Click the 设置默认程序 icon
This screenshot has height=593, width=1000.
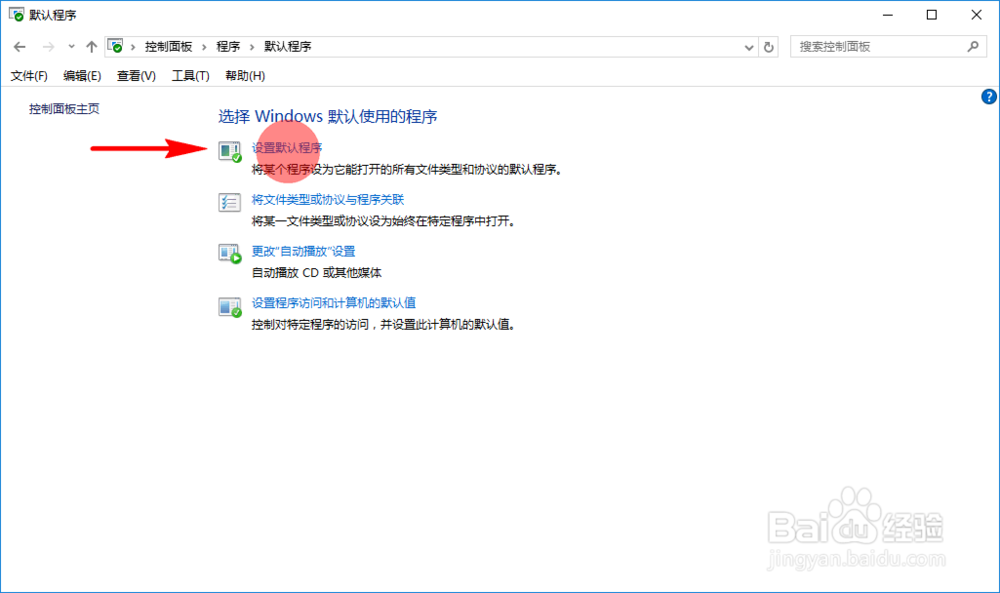230,152
